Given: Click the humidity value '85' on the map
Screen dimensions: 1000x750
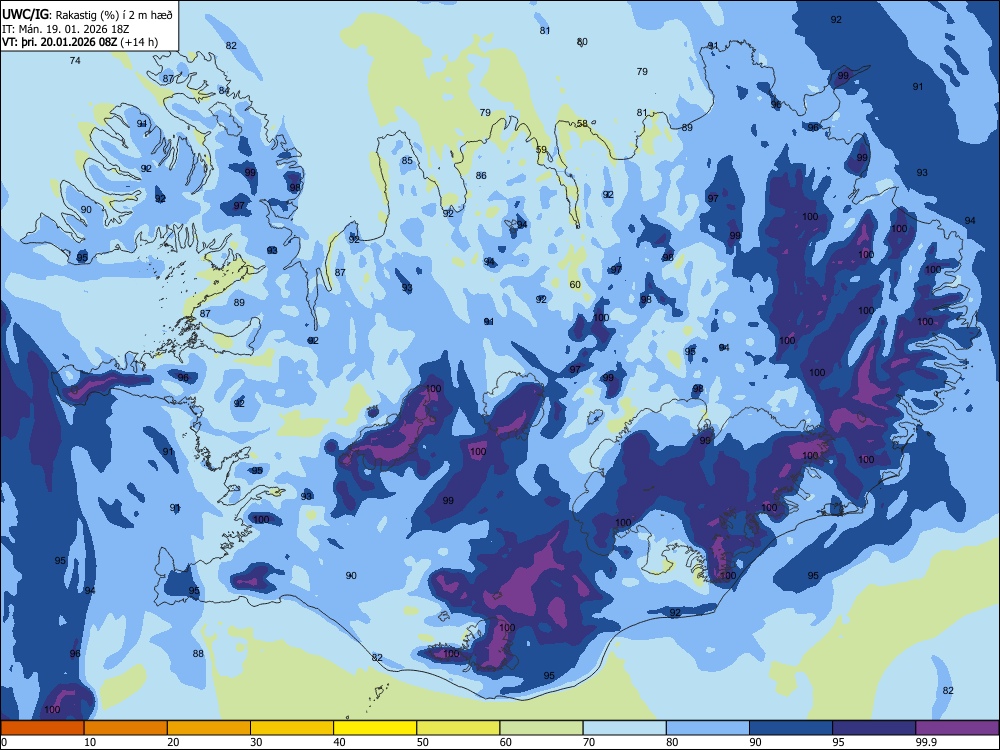Looking at the screenshot, I should pos(407,161).
